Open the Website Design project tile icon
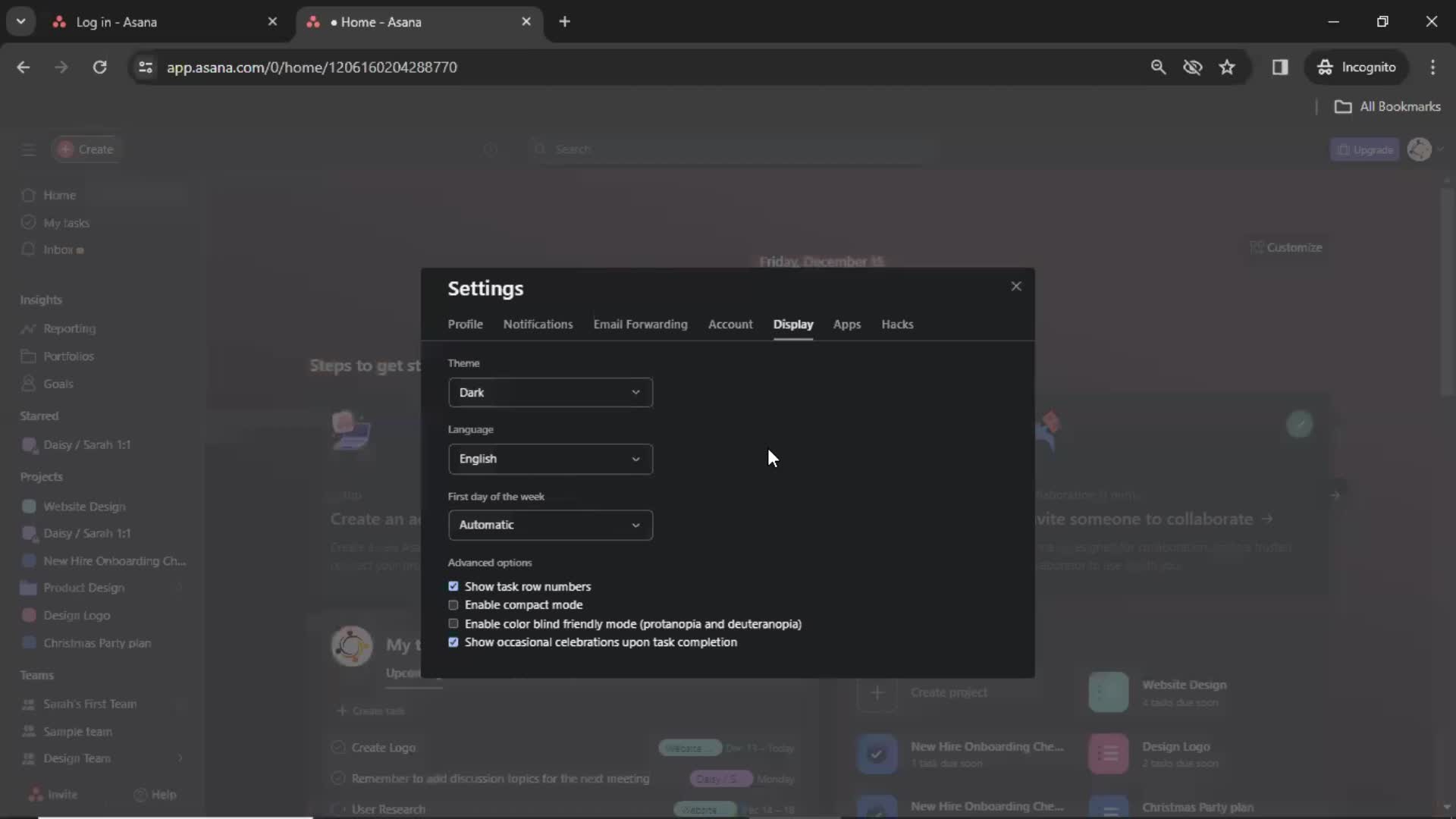This screenshot has height=819, width=1456. click(1108, 692)
